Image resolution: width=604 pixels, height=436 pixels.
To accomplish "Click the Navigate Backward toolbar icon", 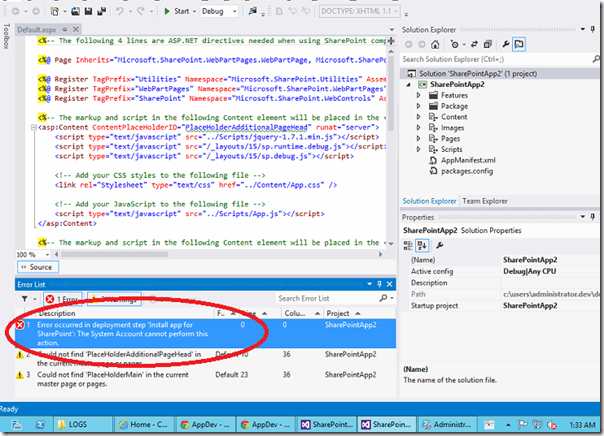I will point(15,12).
